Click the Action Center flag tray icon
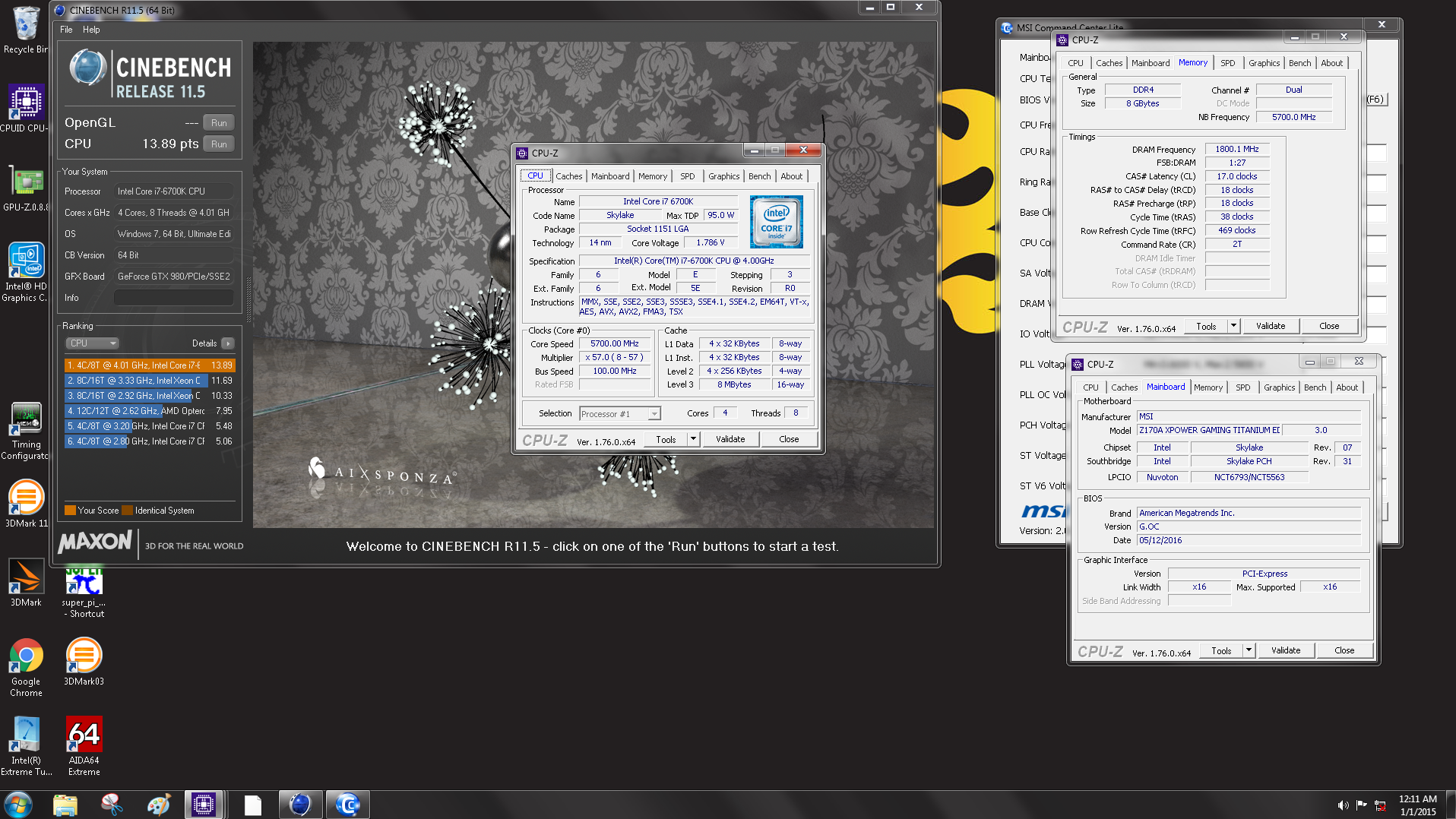The height and width of the screenshot is (819, 1456). pyautogui.click(x=1361, y=805)
